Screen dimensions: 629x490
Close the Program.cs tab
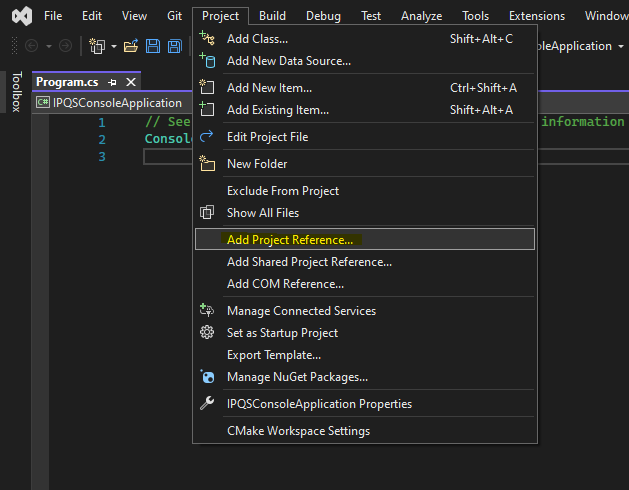pos(131,82)
